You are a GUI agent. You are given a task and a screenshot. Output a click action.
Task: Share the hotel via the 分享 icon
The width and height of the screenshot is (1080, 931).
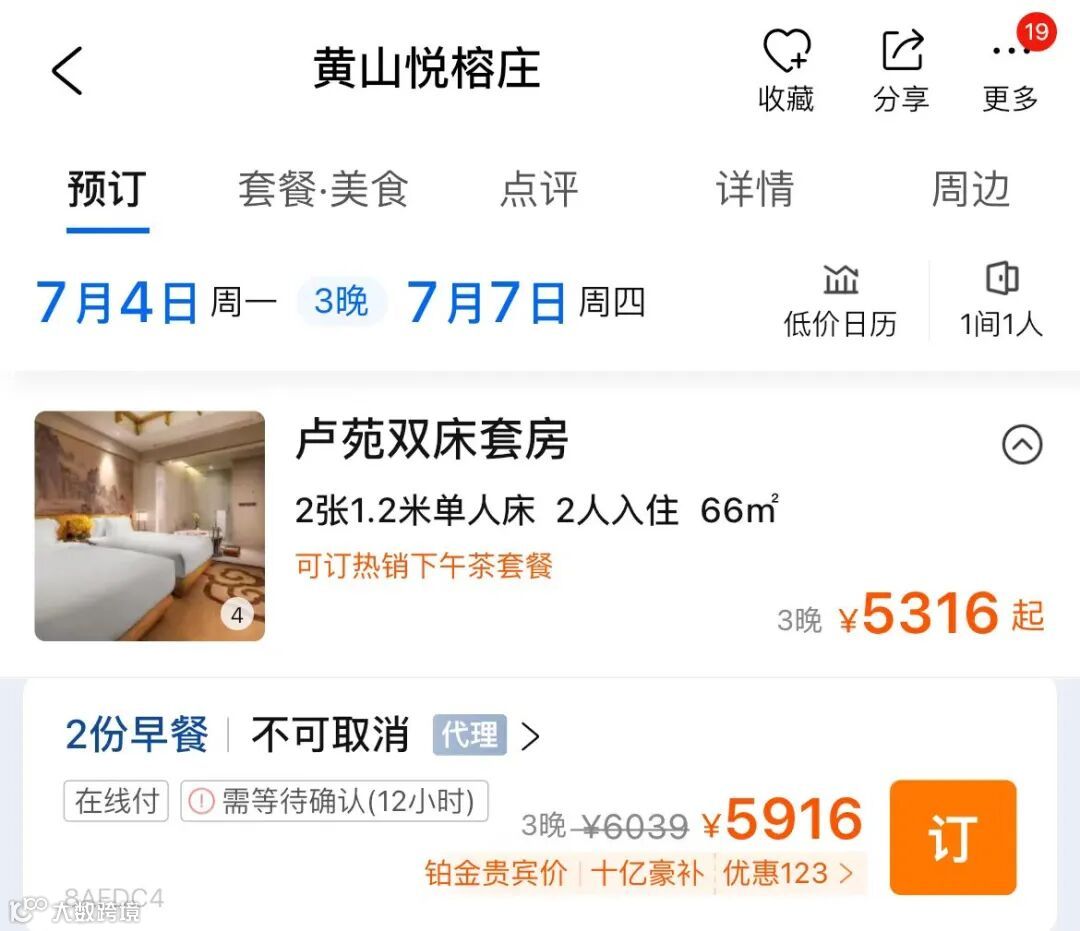(901, 71)
